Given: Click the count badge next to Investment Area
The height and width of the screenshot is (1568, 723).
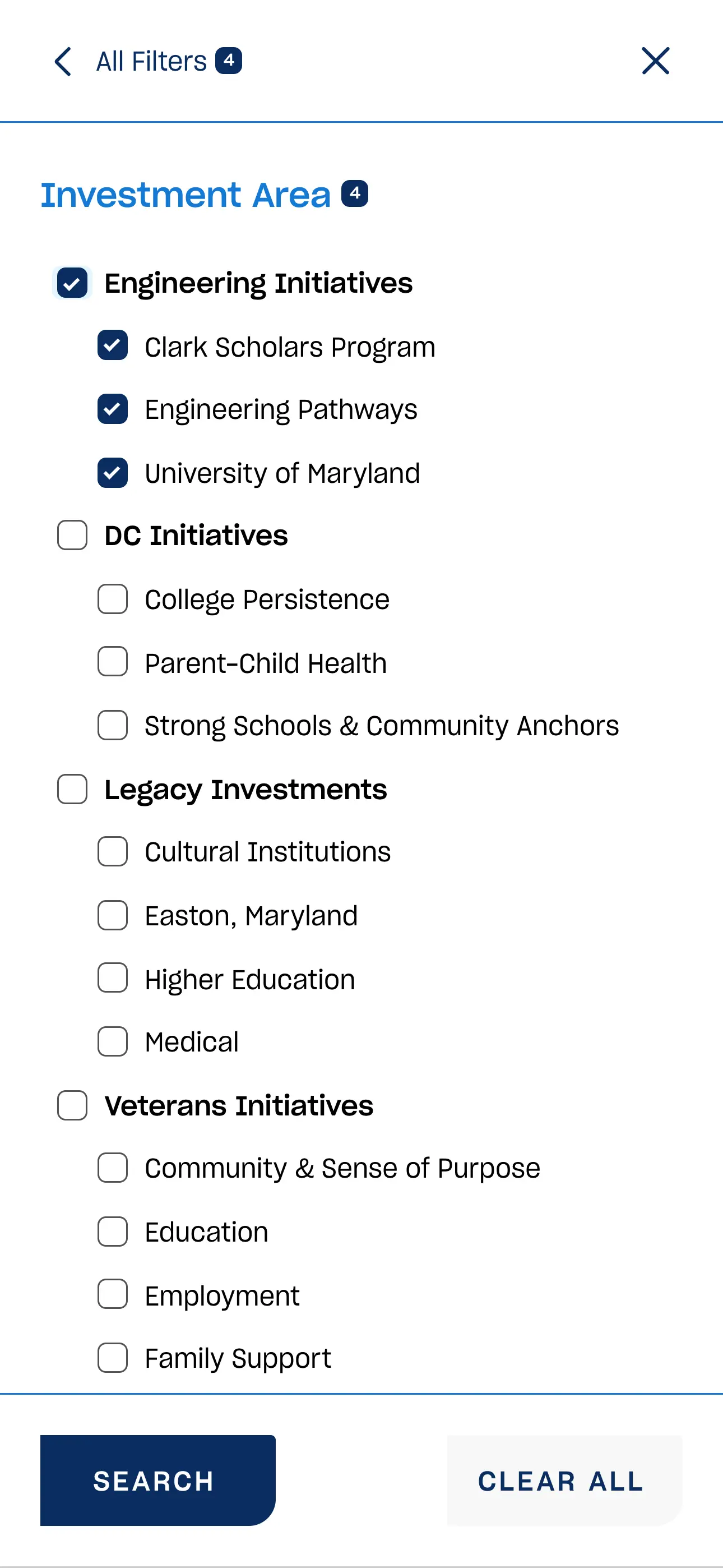Looking at the screenshot, I should click(355, 194).
